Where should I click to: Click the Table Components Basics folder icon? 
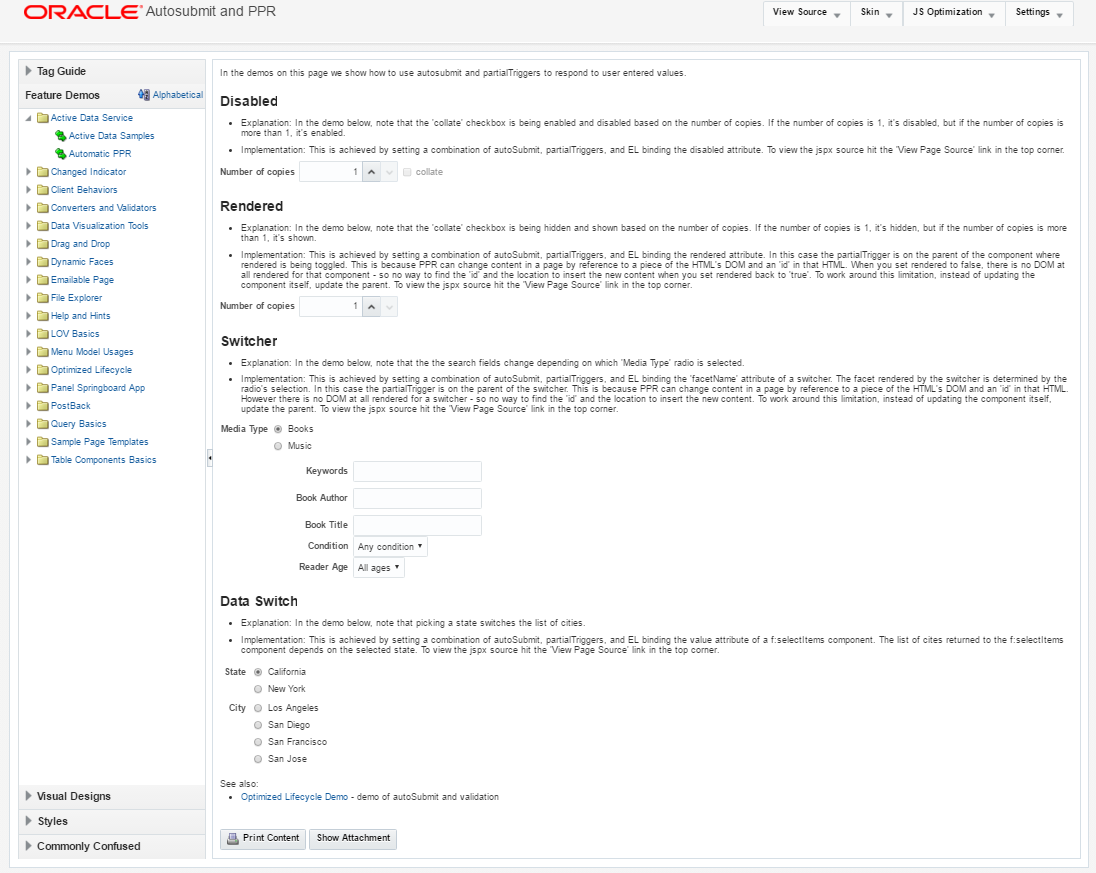click(43, 460)
